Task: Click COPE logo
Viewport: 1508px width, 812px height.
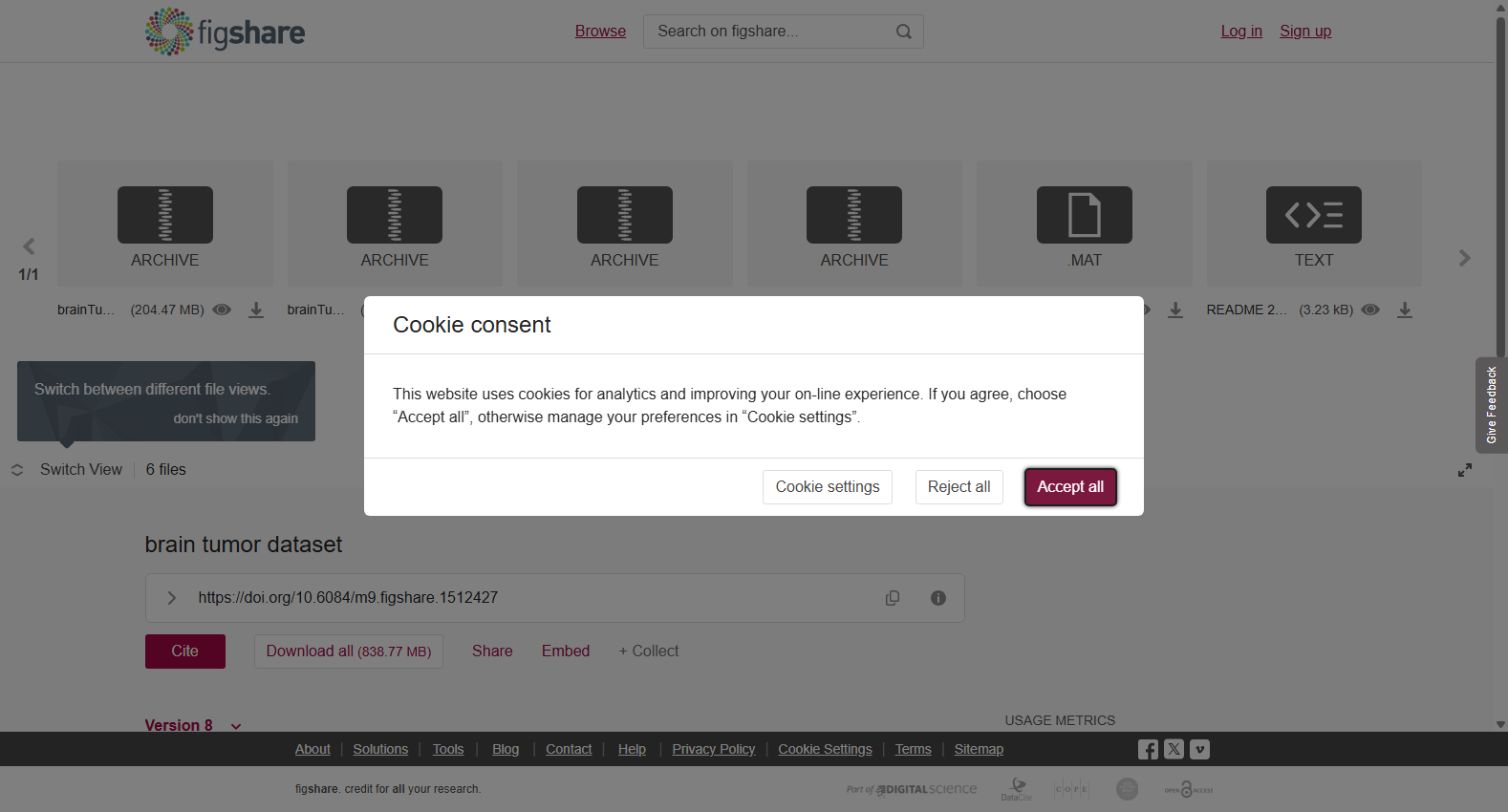Action: coord(1071,789)
